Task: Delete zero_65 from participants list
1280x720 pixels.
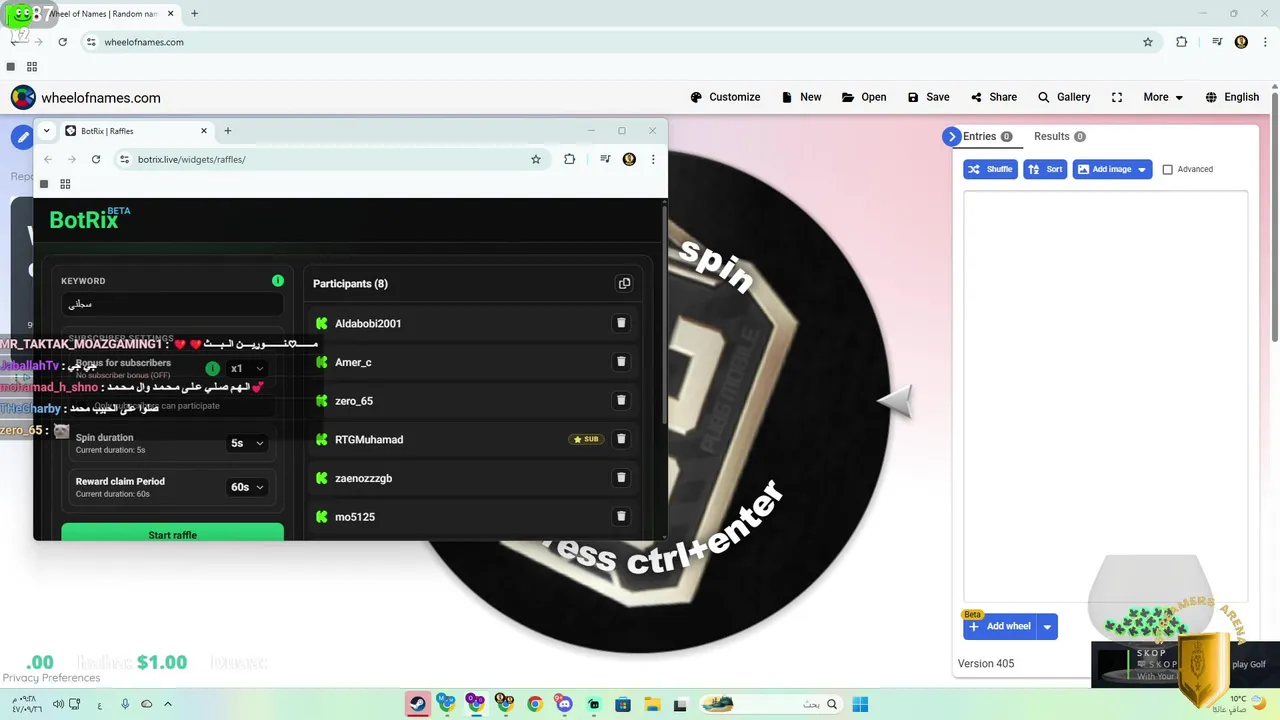Action: (x=621, y=400)
